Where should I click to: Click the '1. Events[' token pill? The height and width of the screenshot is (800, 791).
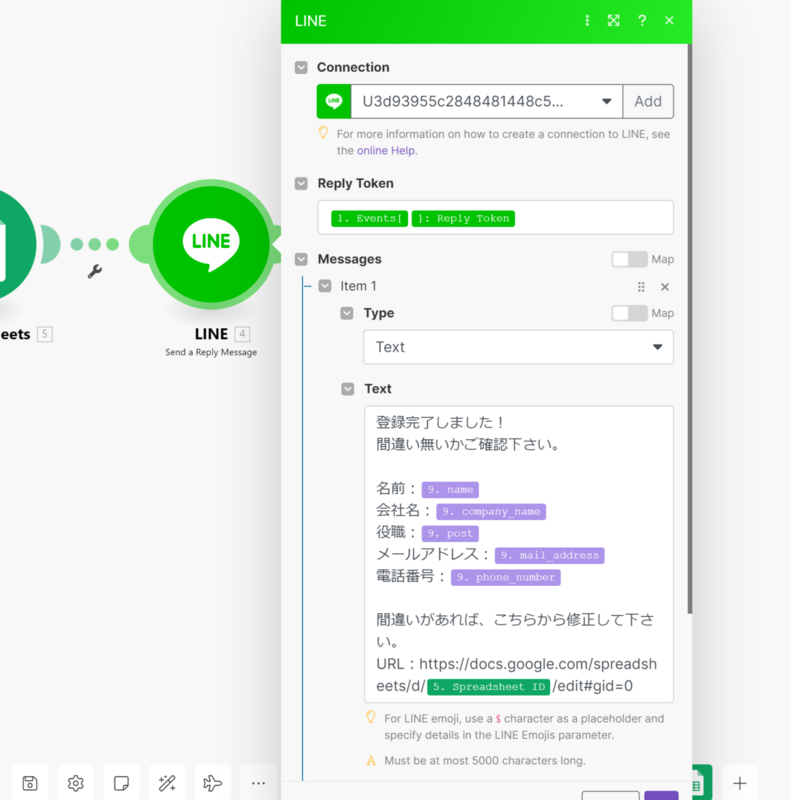369,218
